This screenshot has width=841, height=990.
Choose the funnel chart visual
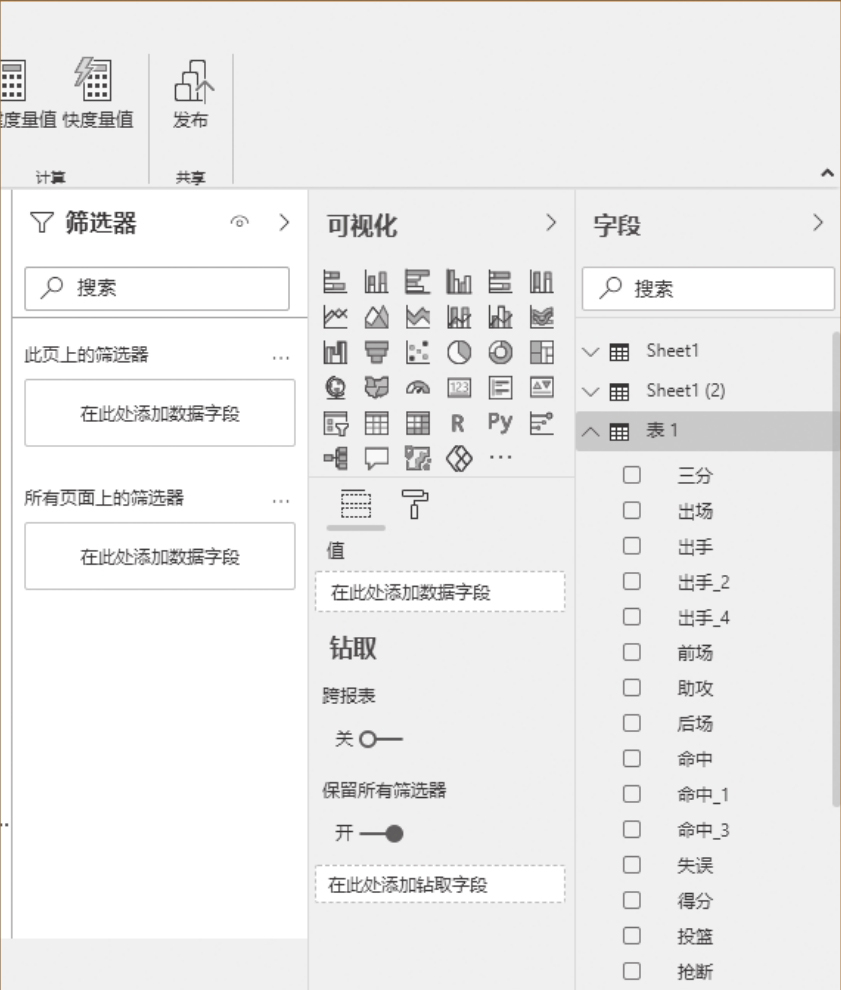[376, 352]
